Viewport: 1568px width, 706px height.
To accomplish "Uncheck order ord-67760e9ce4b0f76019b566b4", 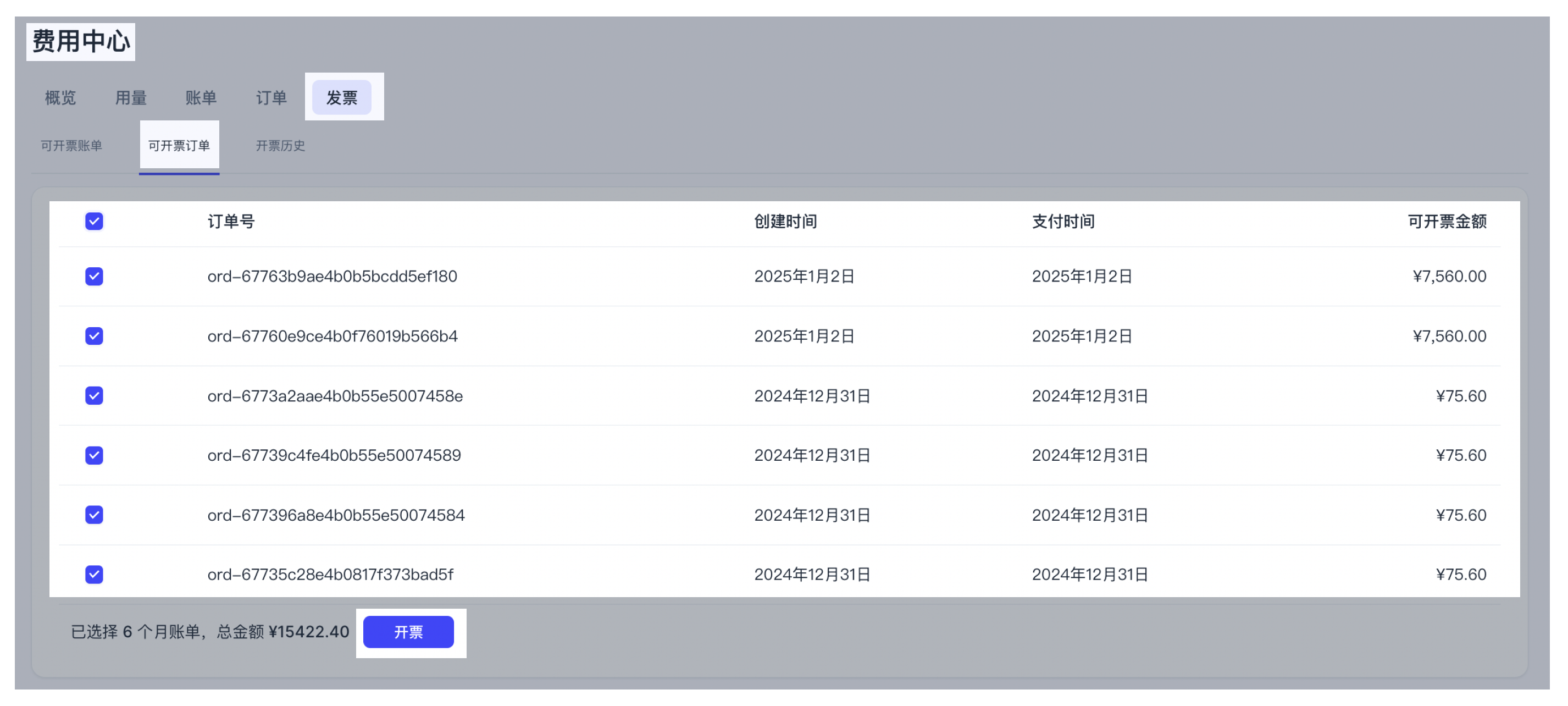I will pyautogui.click(x=94, y=335).
